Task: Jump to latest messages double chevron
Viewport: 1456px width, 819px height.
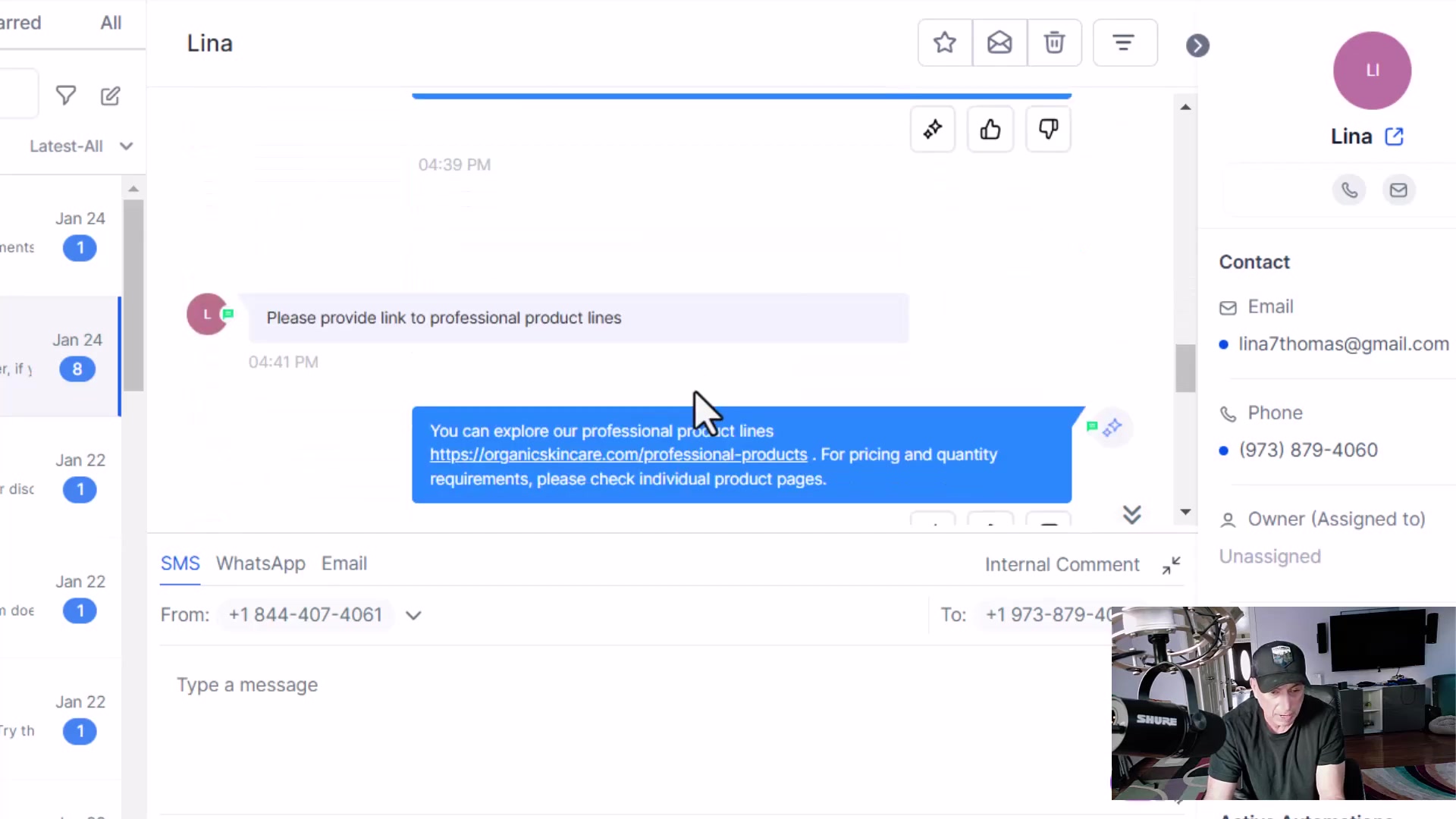Action: (1131, 515)
